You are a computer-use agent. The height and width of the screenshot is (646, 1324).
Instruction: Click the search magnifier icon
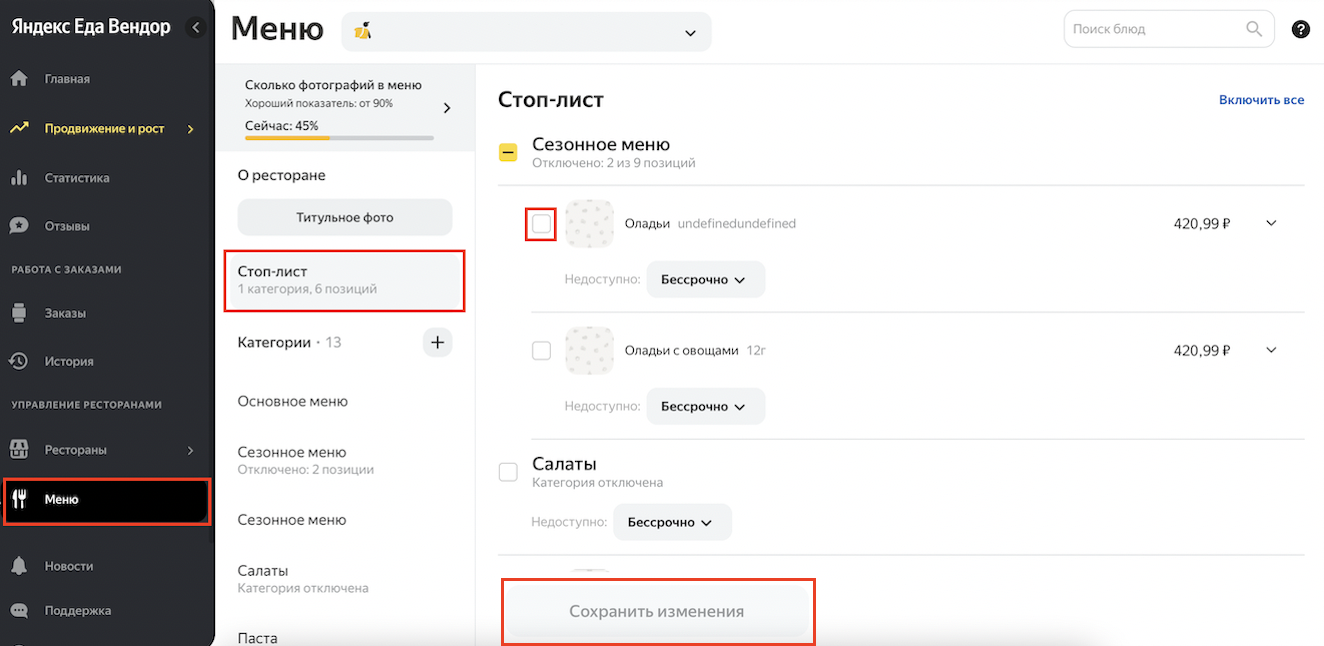pyautogui.click(x=1254, y=29)
